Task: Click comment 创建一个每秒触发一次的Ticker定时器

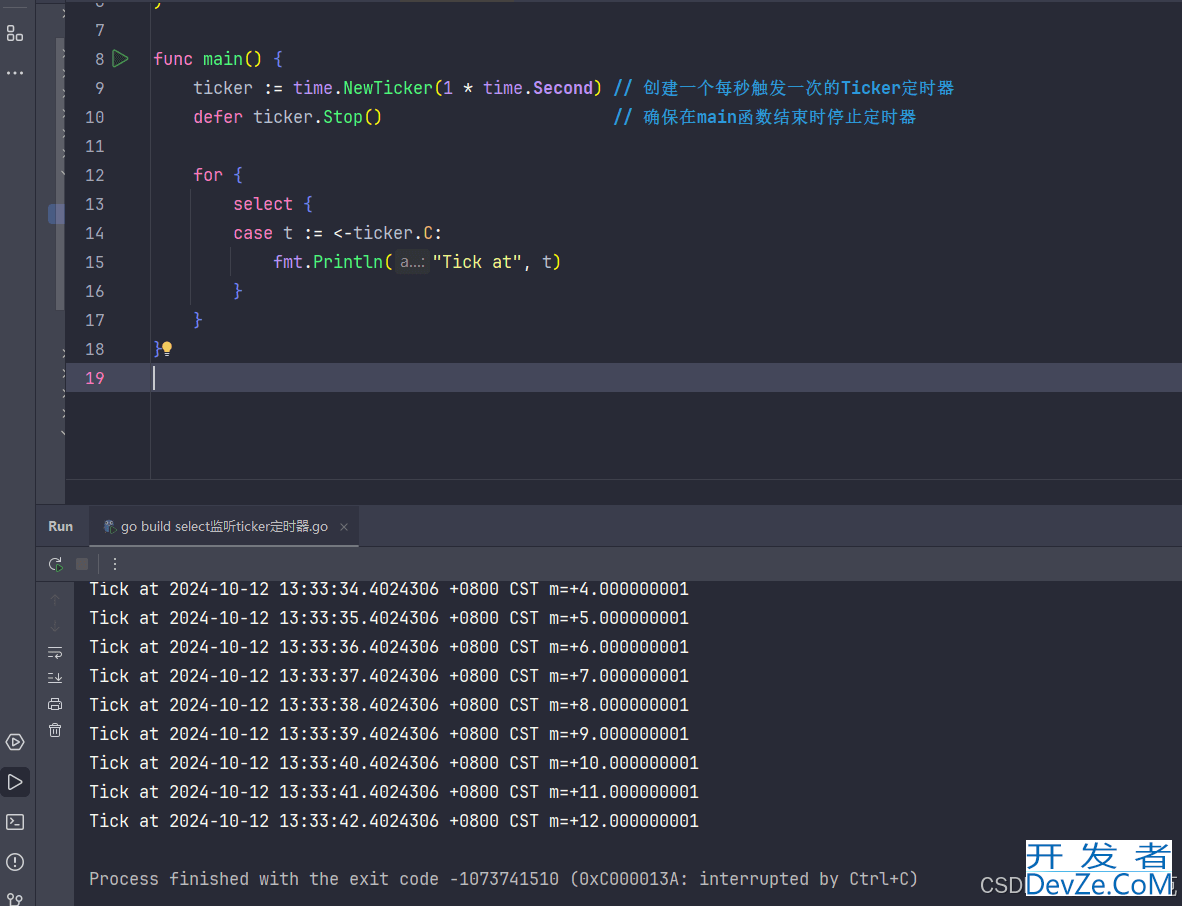Action: pos(784,88)
